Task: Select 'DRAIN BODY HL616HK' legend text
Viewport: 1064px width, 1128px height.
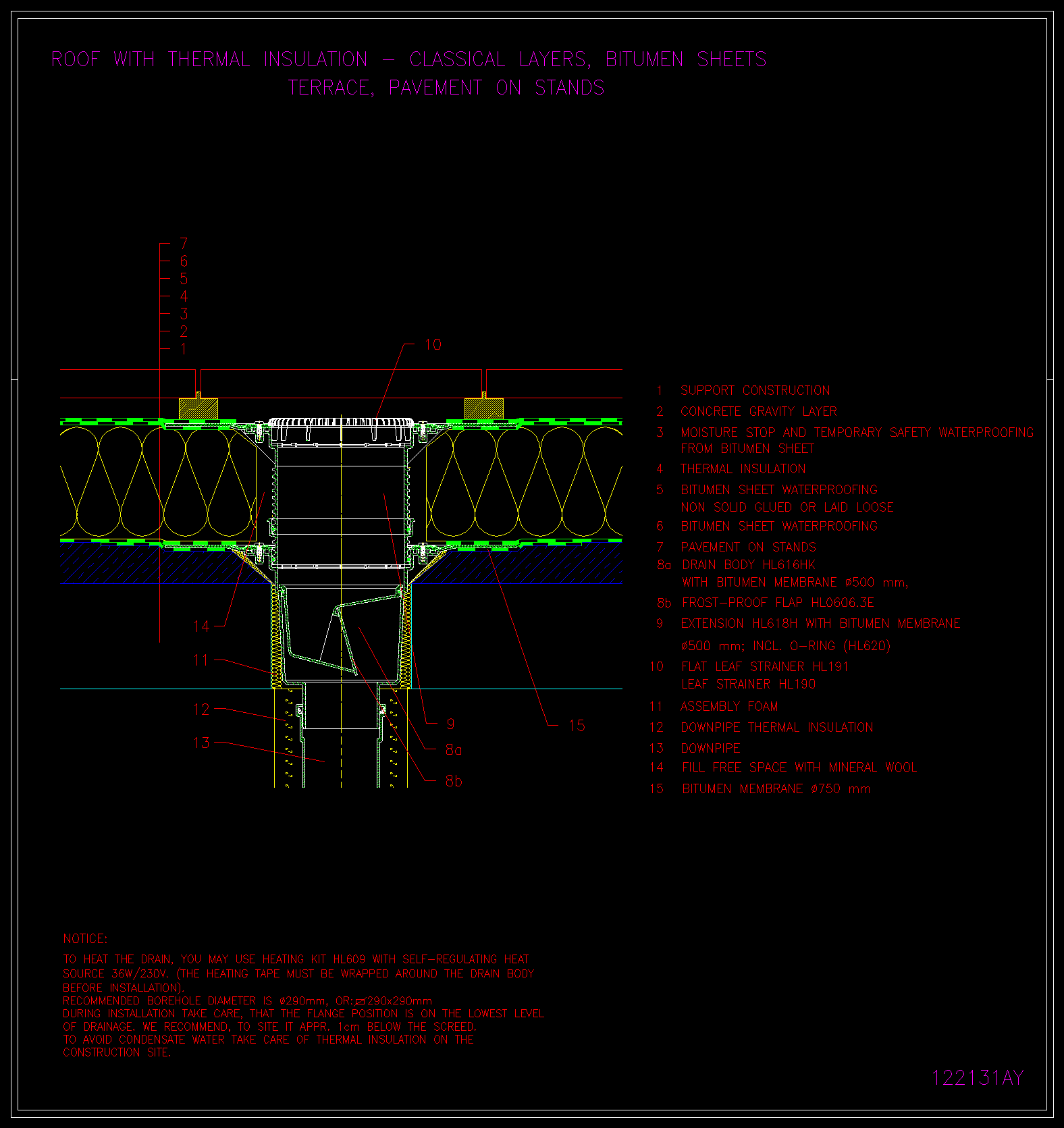Action: click(748, 565)
